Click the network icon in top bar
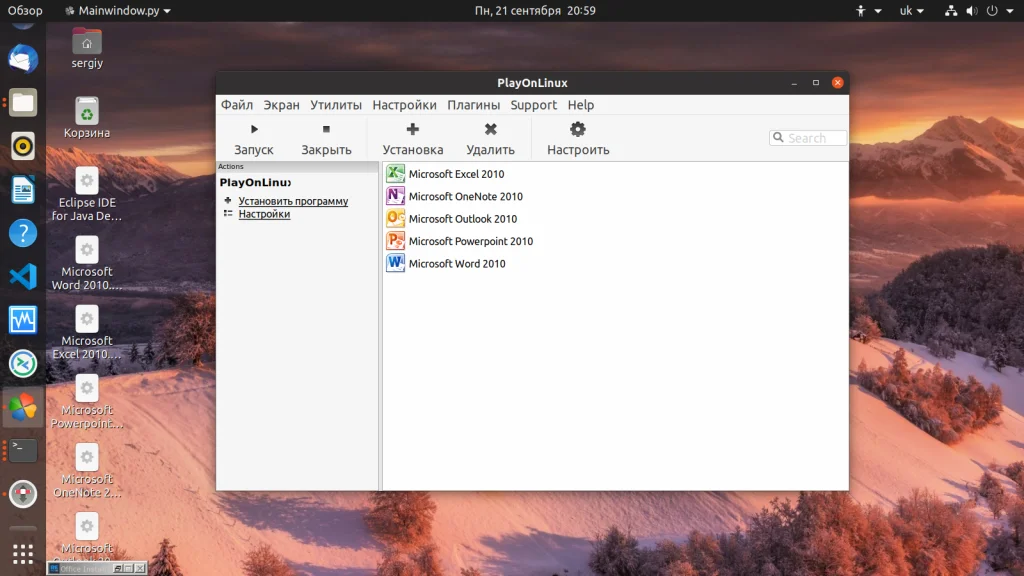Screen dimensions: 1024x576 951,10
